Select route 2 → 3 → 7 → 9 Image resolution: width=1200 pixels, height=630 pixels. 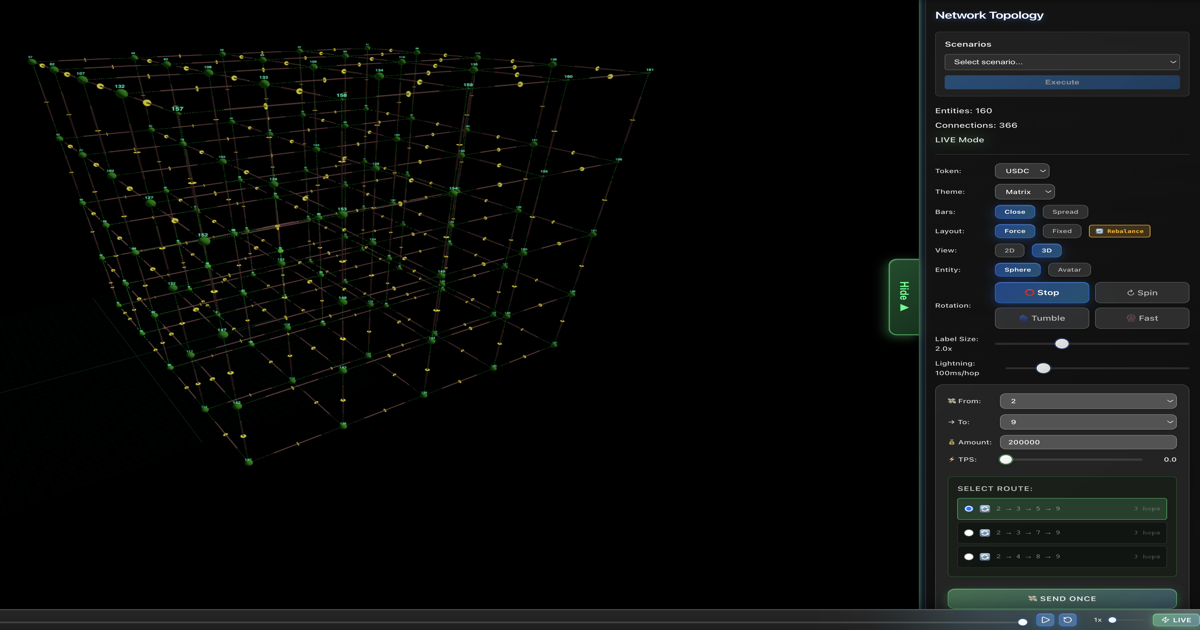click(x=1061, y=533)
